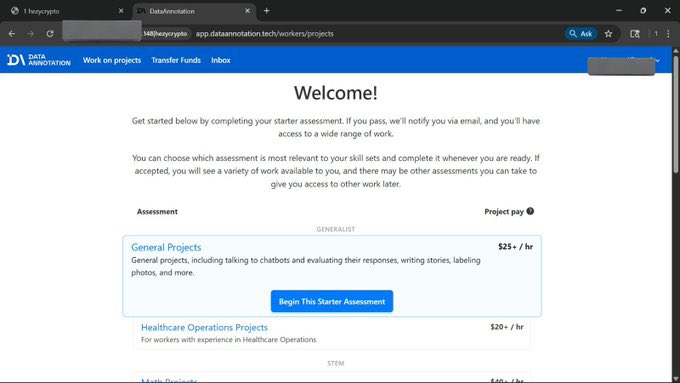Open a new browser tab with plus icon
Viewport: 680px width, 383px height.
(267, 11)
